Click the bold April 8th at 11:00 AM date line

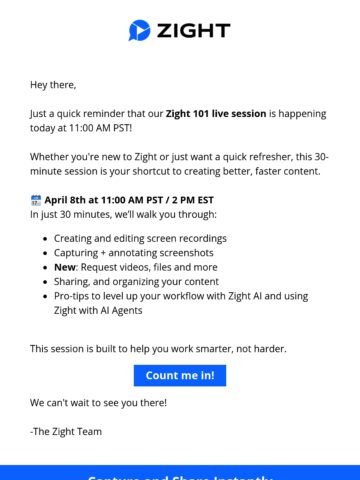(129, 200)
